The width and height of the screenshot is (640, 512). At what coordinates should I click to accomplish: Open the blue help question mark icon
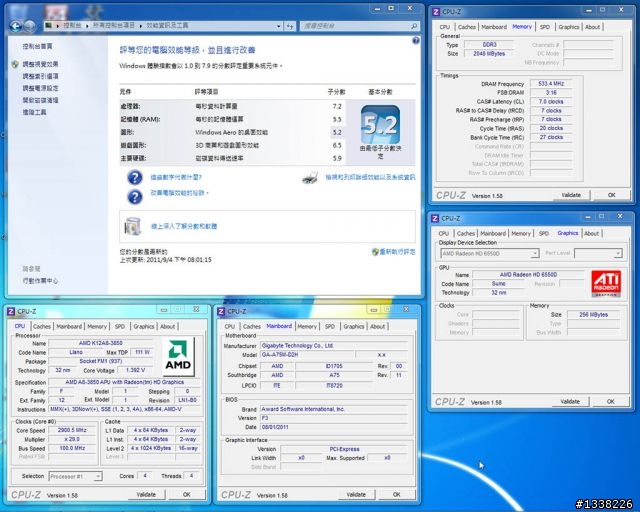pyautogui.click(x=416, y=40)
